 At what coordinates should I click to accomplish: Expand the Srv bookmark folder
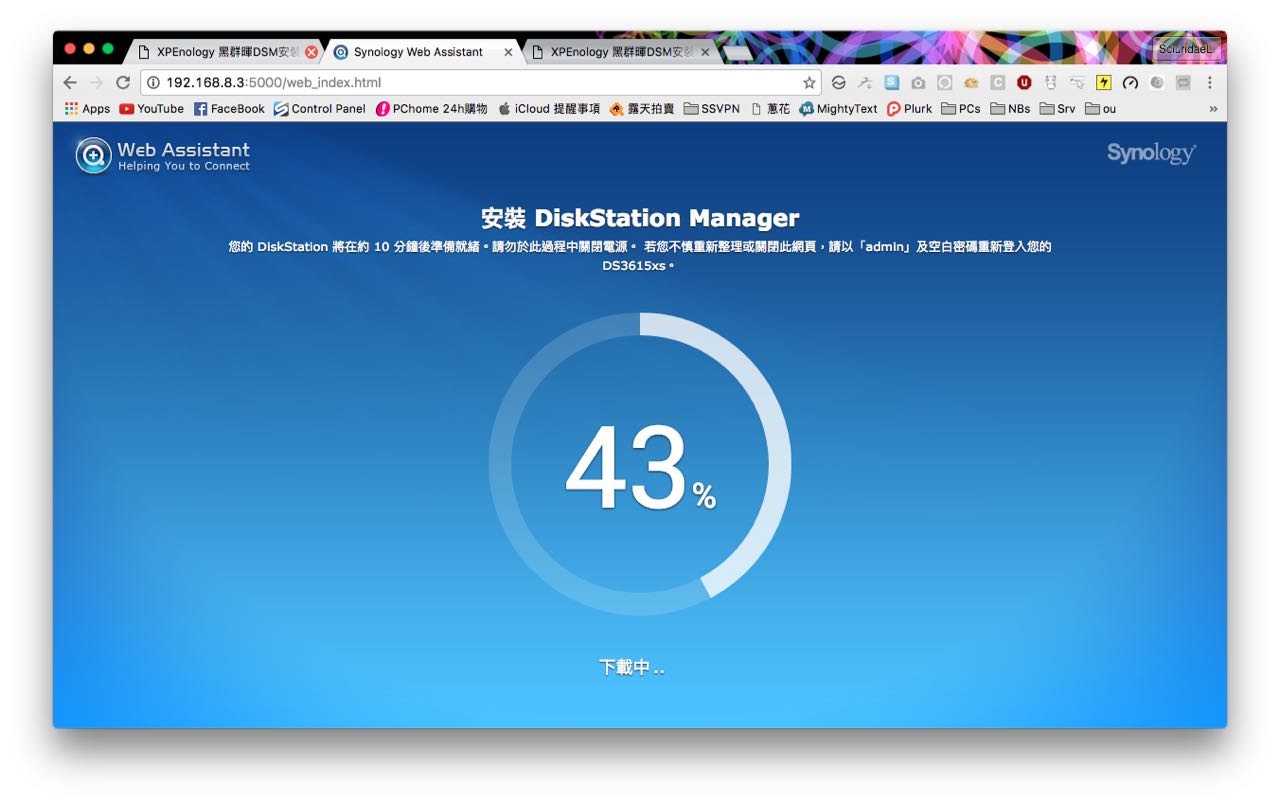(1057, 109)
